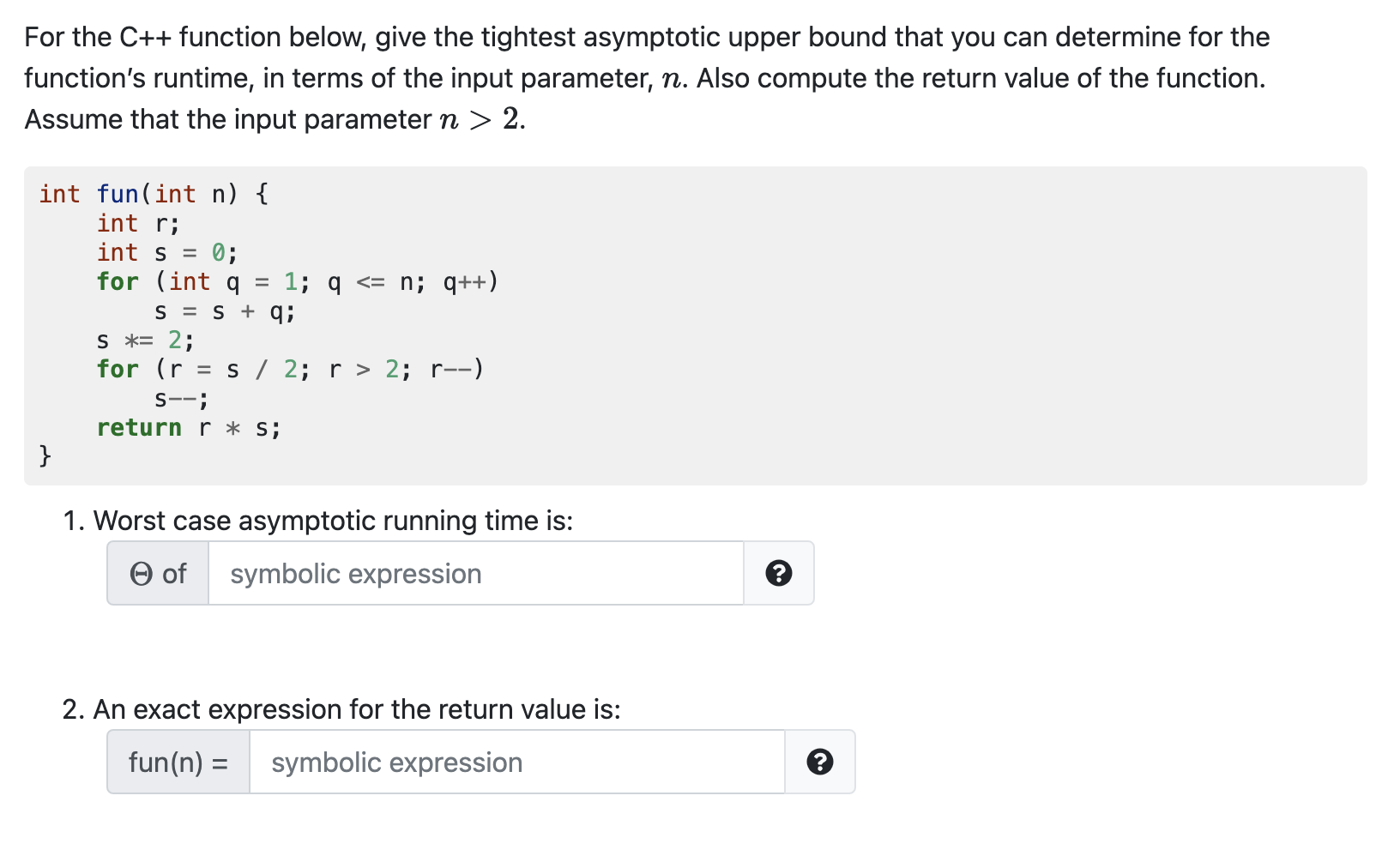Click the second for loop with r--
The height and width of the screenshot is (868, 1388).
point(290,369)
